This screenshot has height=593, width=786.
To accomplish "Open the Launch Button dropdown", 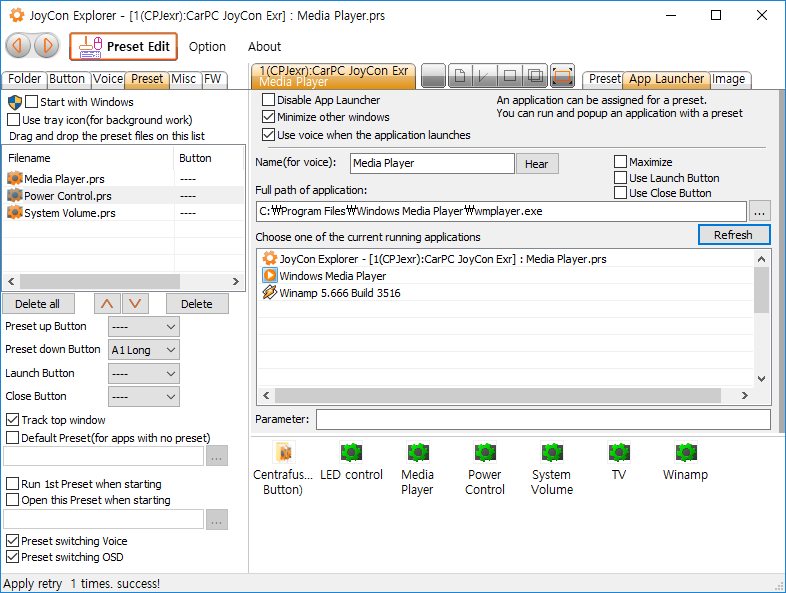I will [x=144, y=373].
